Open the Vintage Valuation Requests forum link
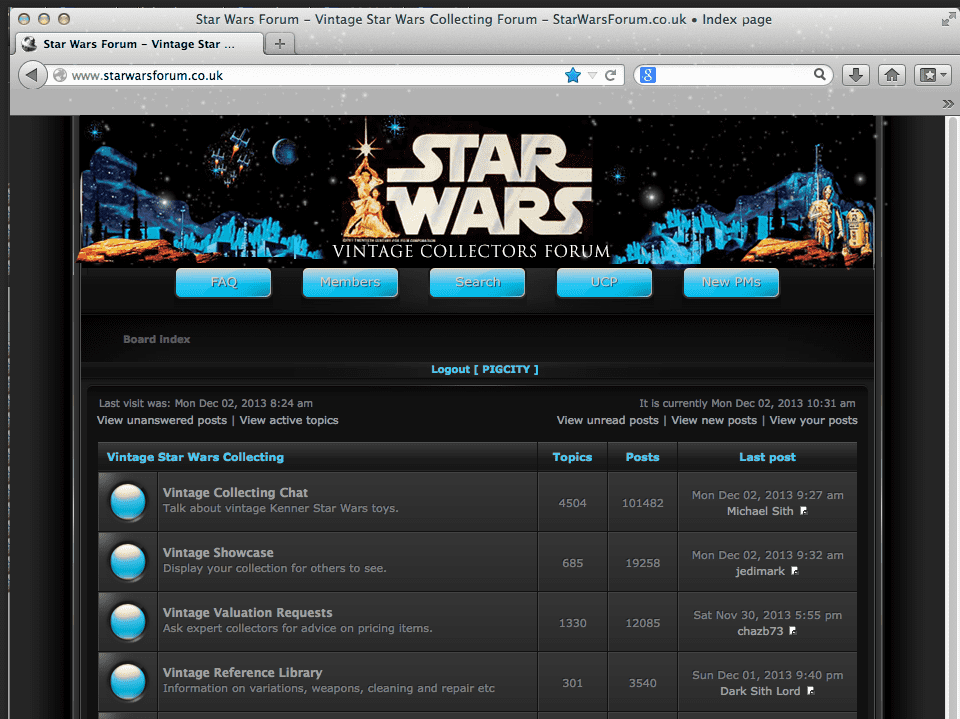960x719 pixels. pos(247,612)
